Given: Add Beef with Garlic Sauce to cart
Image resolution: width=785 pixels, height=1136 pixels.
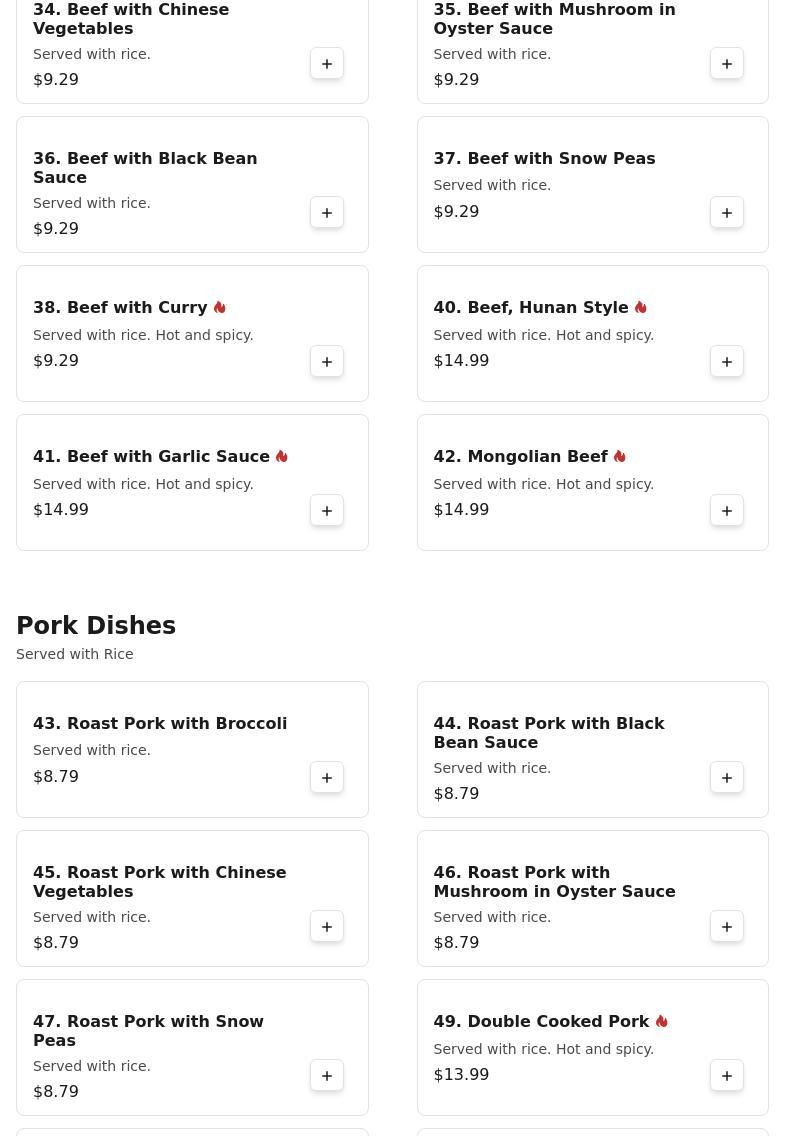Looking at the screenshot, I should pos(327,511).
